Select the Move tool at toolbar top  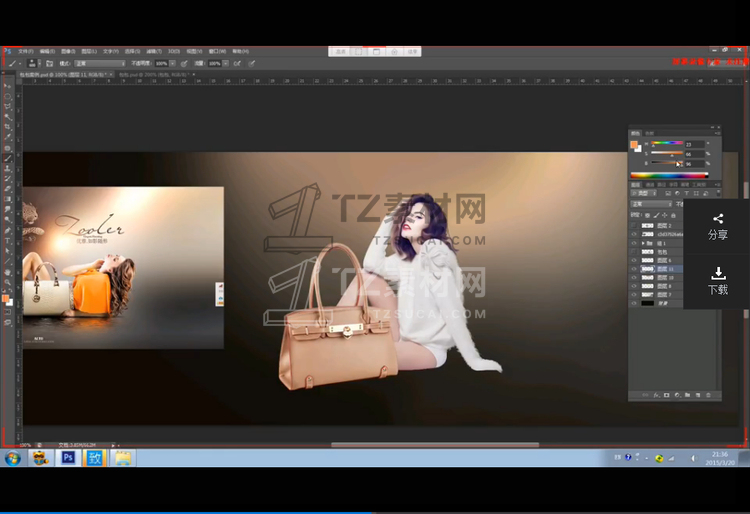point(7,86)
